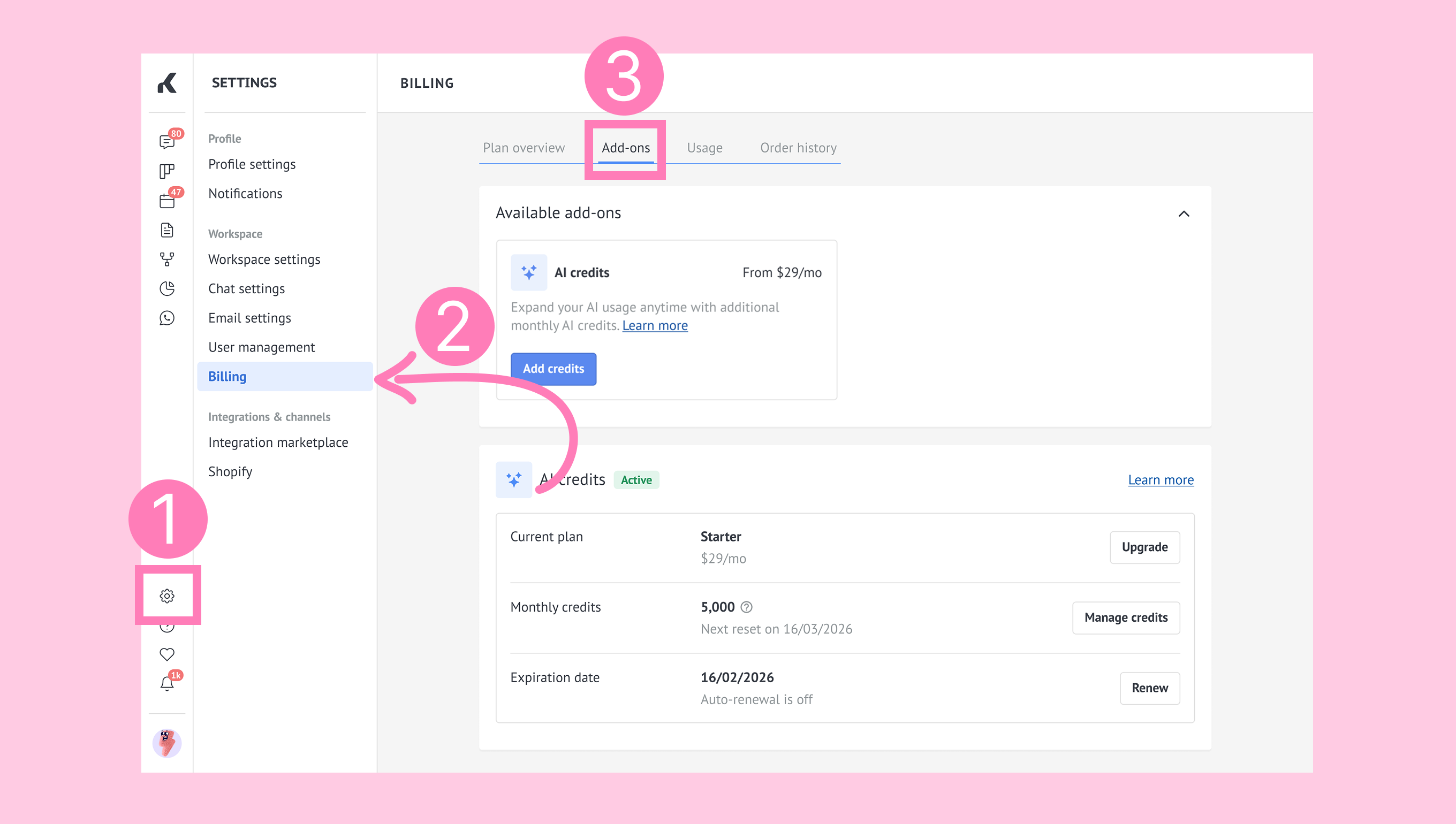The width and height of the screenshot is (1456, 824).
Task: Open Profile settings in settings menu
Action: pyautogui.click(x=252, y=164)
